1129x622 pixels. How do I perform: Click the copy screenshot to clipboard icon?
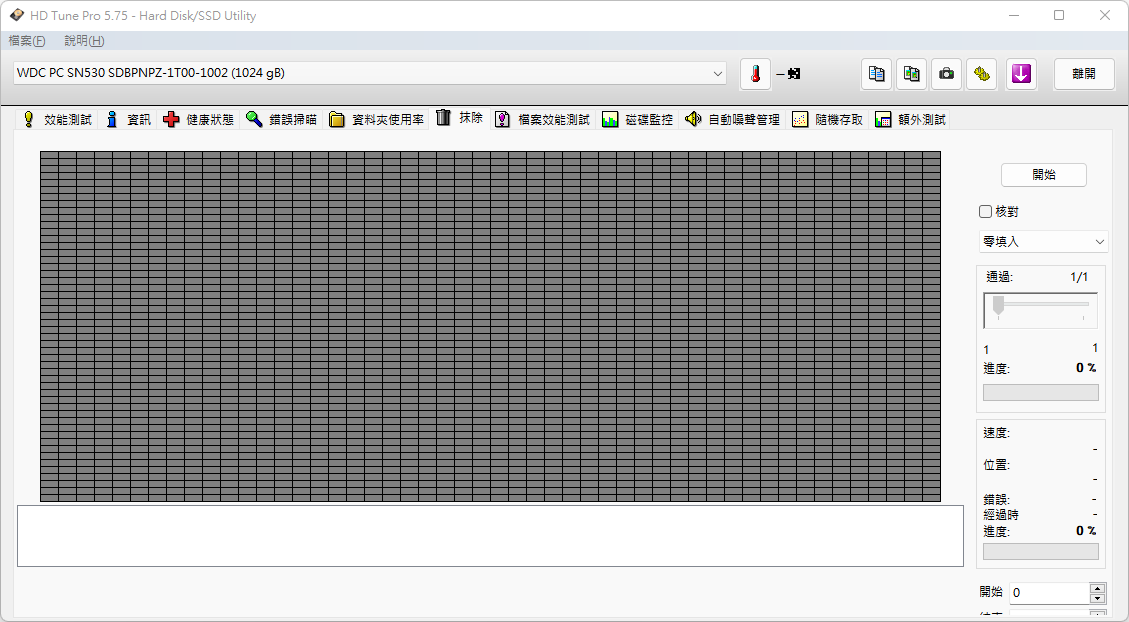click(x=912, y=73)
